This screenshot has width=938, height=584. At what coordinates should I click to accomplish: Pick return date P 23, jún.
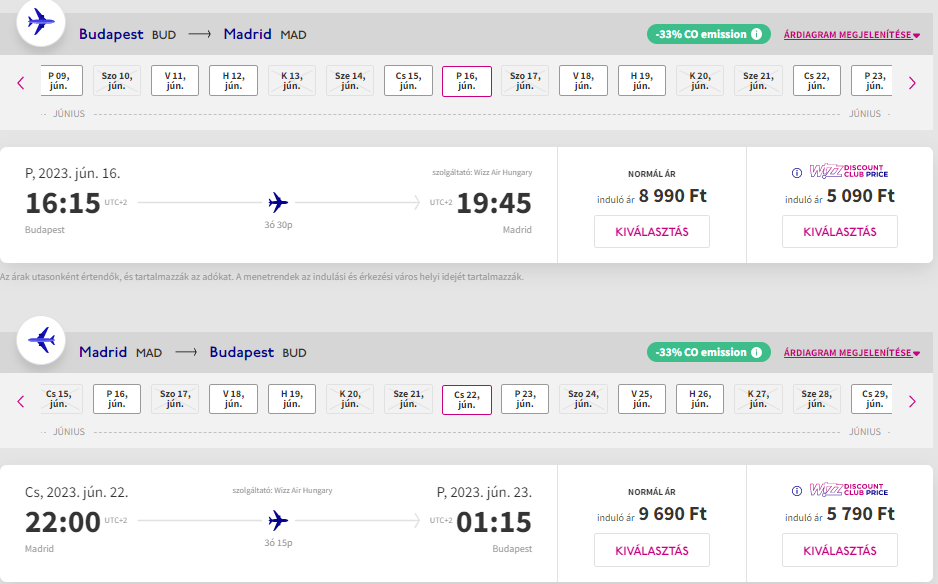[x=525, y=399]
